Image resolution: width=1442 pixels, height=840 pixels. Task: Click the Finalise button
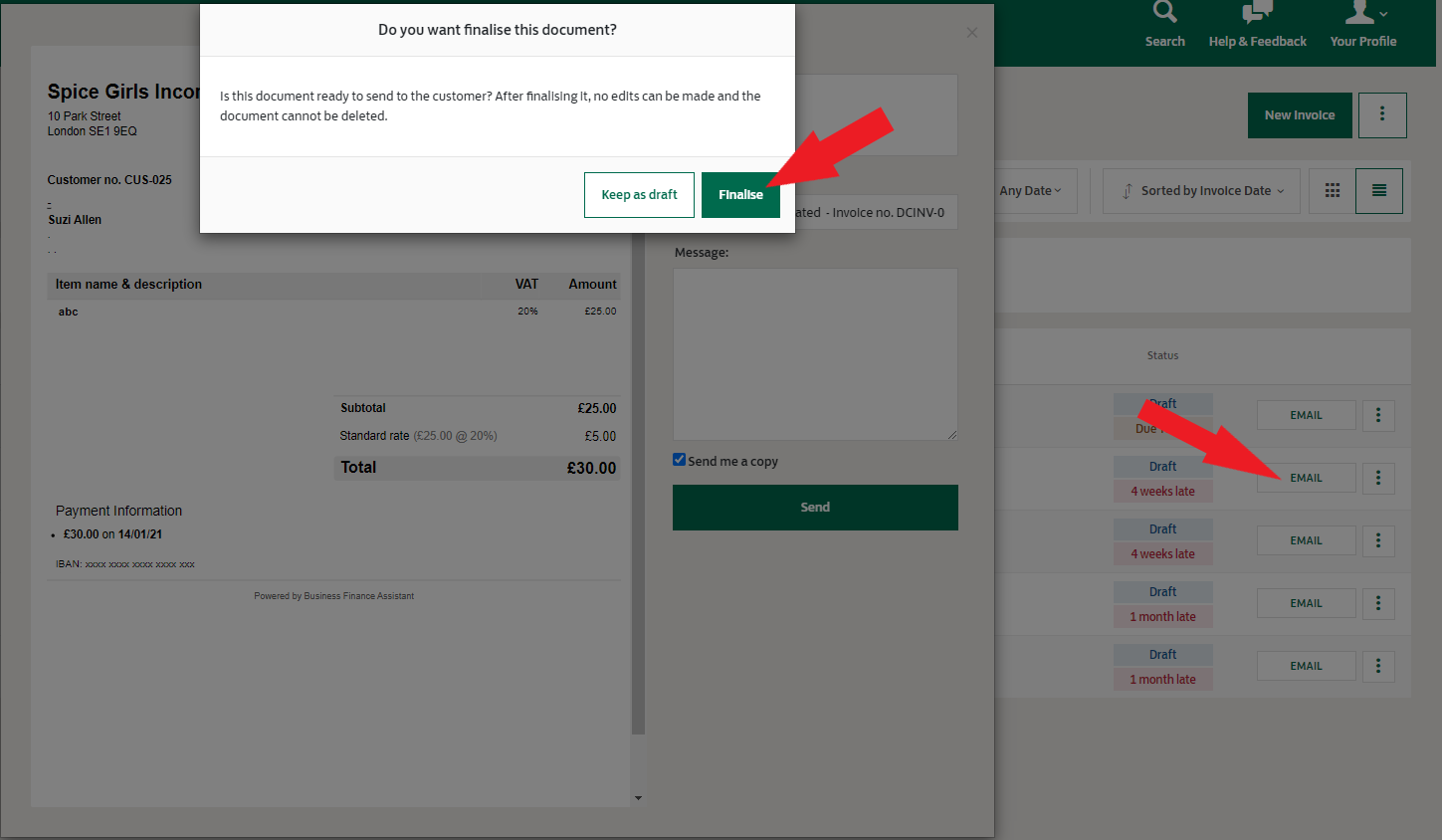pyautogui.click(x=740, y=195)
